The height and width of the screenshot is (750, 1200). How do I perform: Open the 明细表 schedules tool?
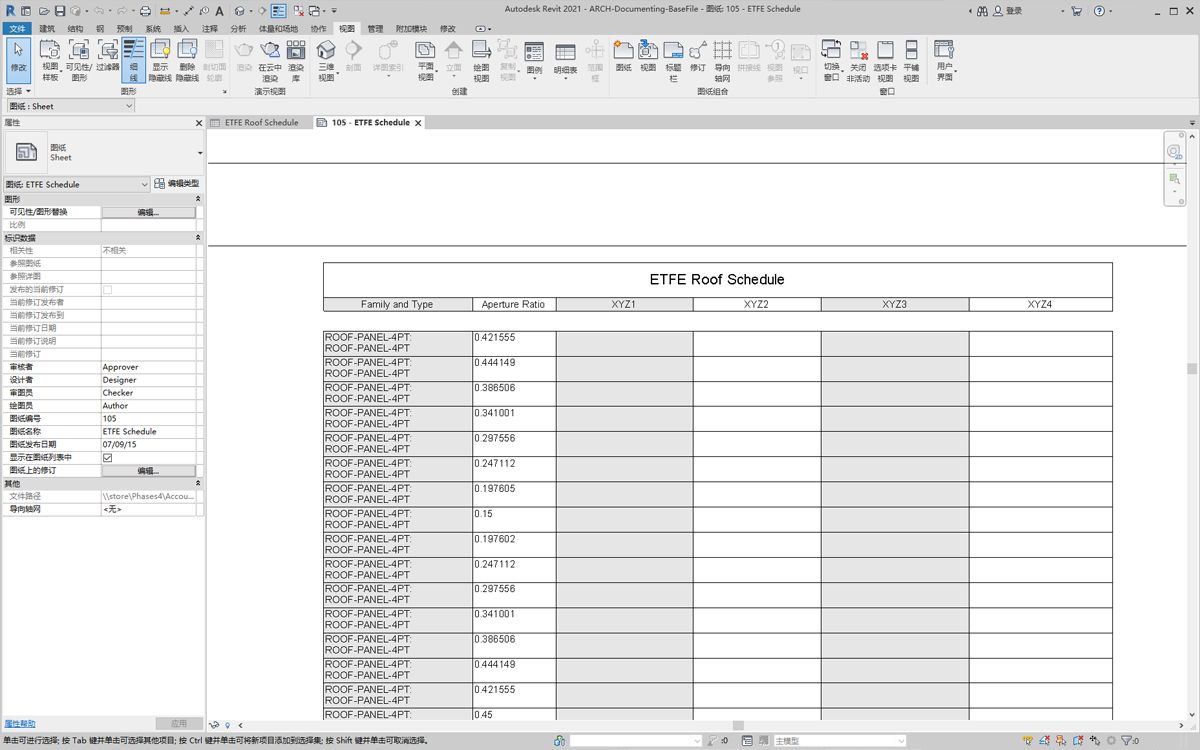pyautogui.click(x=565, y=58)
